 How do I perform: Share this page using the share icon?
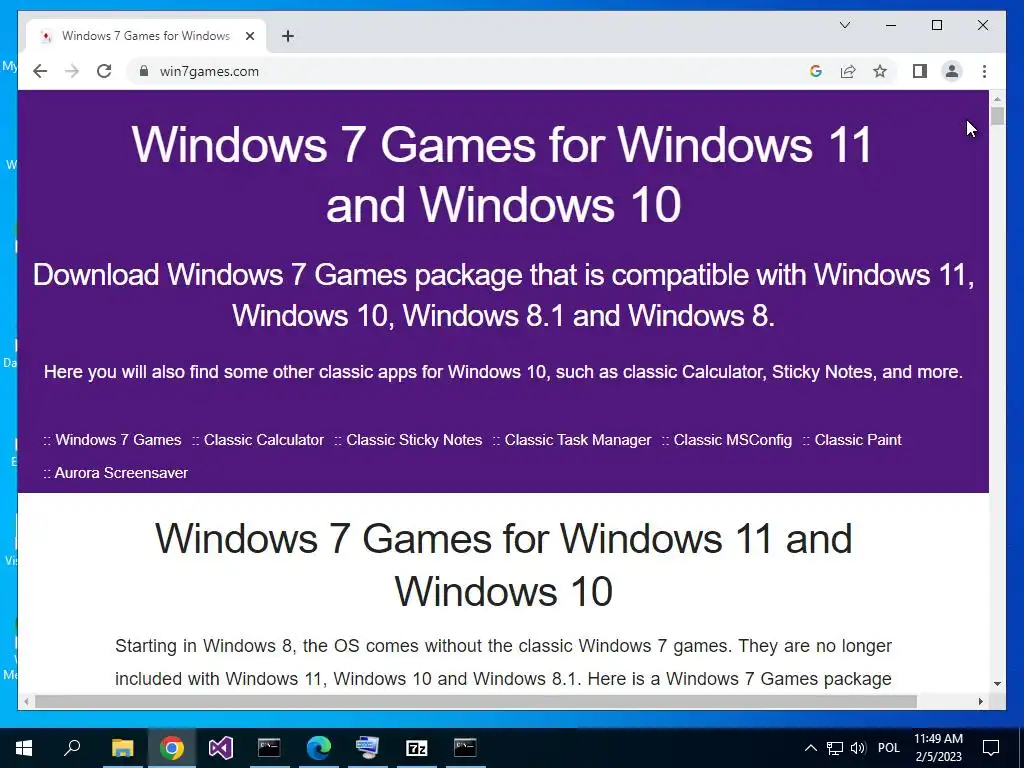click(848, 71)
